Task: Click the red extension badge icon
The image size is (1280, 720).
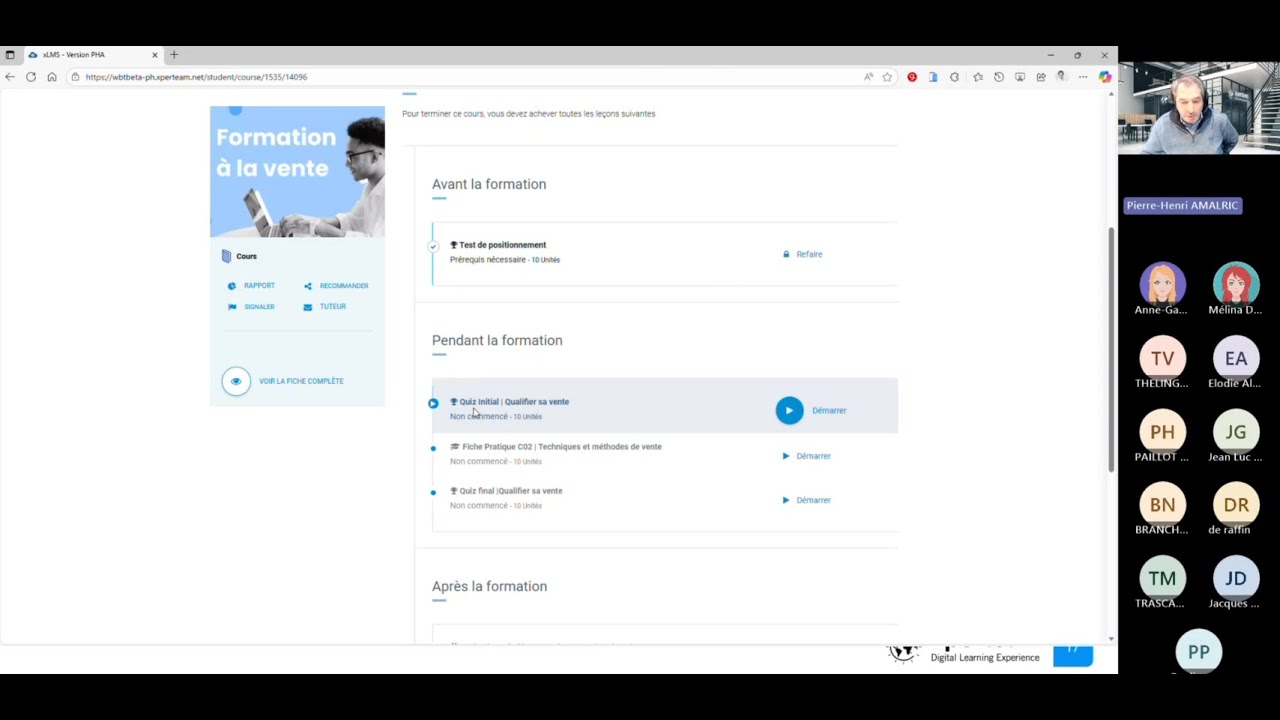Action: click(x=912, y=77)
